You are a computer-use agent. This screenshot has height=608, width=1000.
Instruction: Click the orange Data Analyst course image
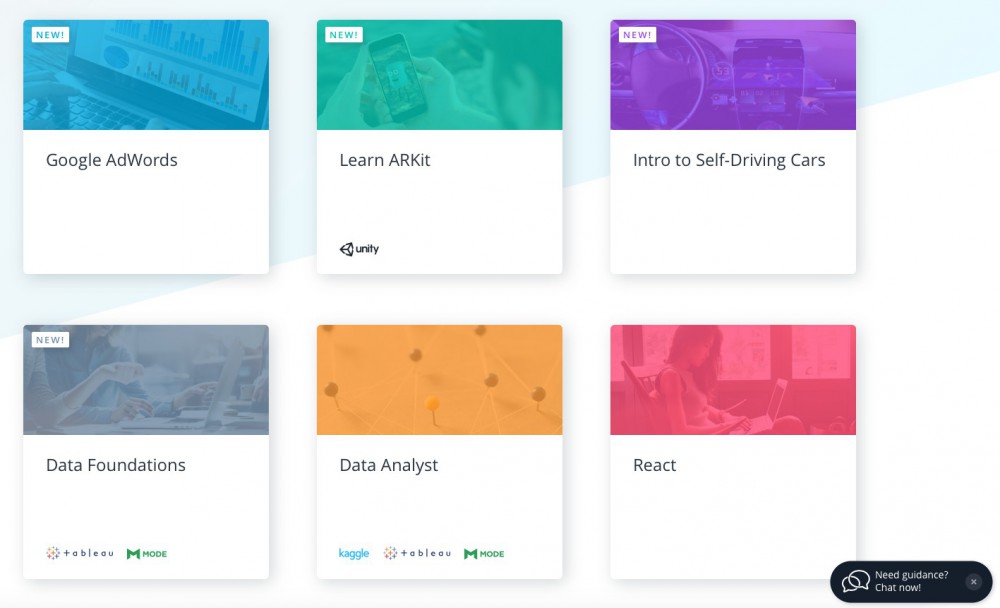(x=439, y=380)
